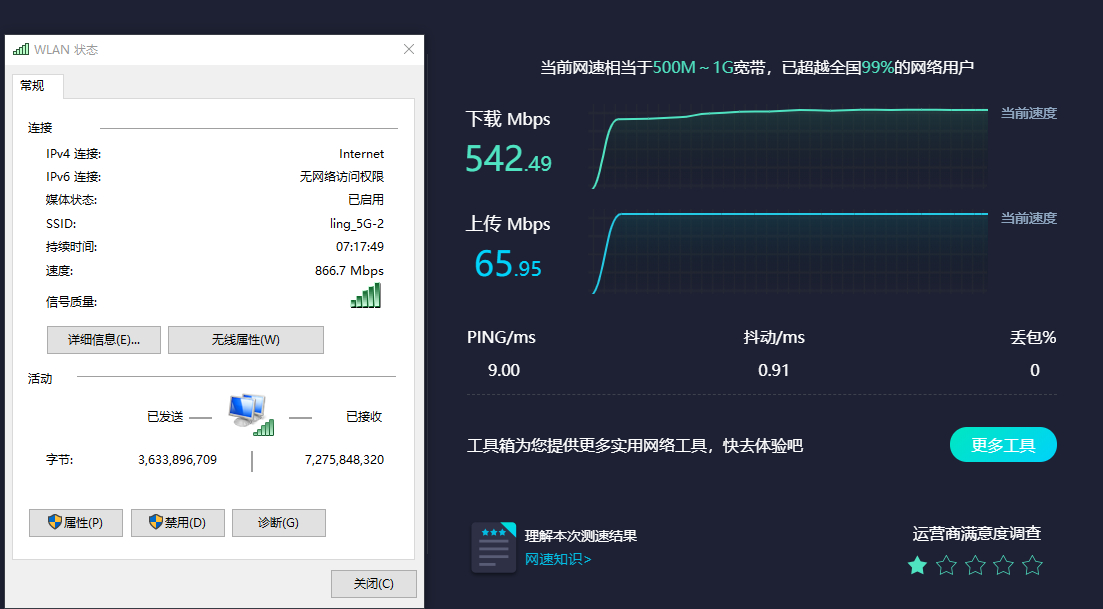Click media state value 已启用
1103x609 pixels.
point(366,200)
